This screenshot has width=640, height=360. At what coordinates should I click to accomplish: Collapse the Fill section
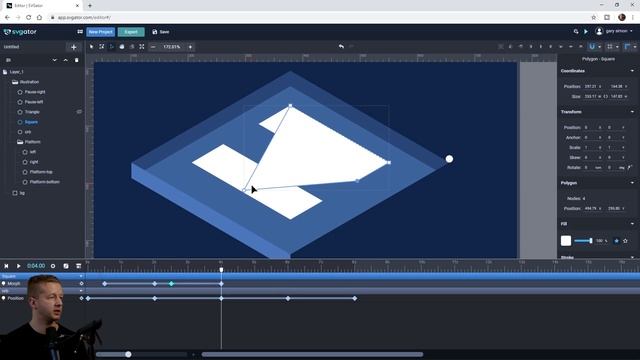[x=632, y=224]
